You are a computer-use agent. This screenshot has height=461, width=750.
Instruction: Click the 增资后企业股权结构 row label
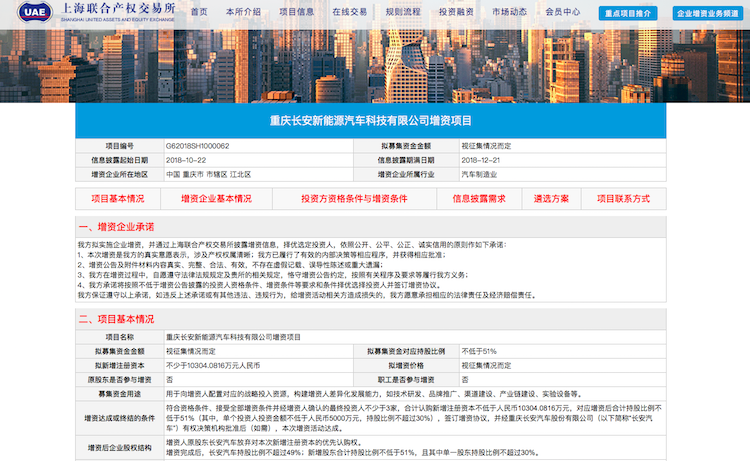pos(120,448)
